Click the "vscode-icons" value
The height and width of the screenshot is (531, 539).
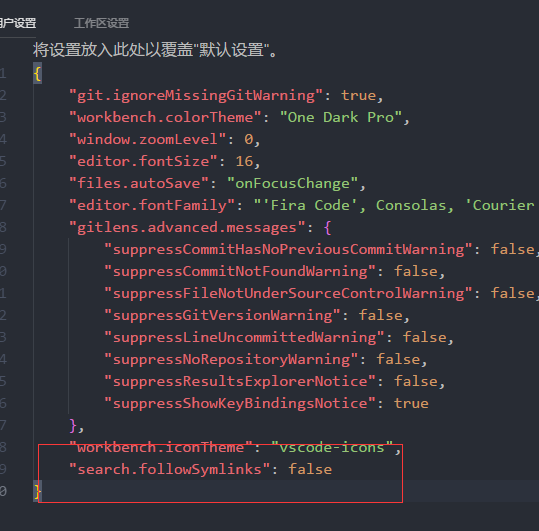coord(332,447)
